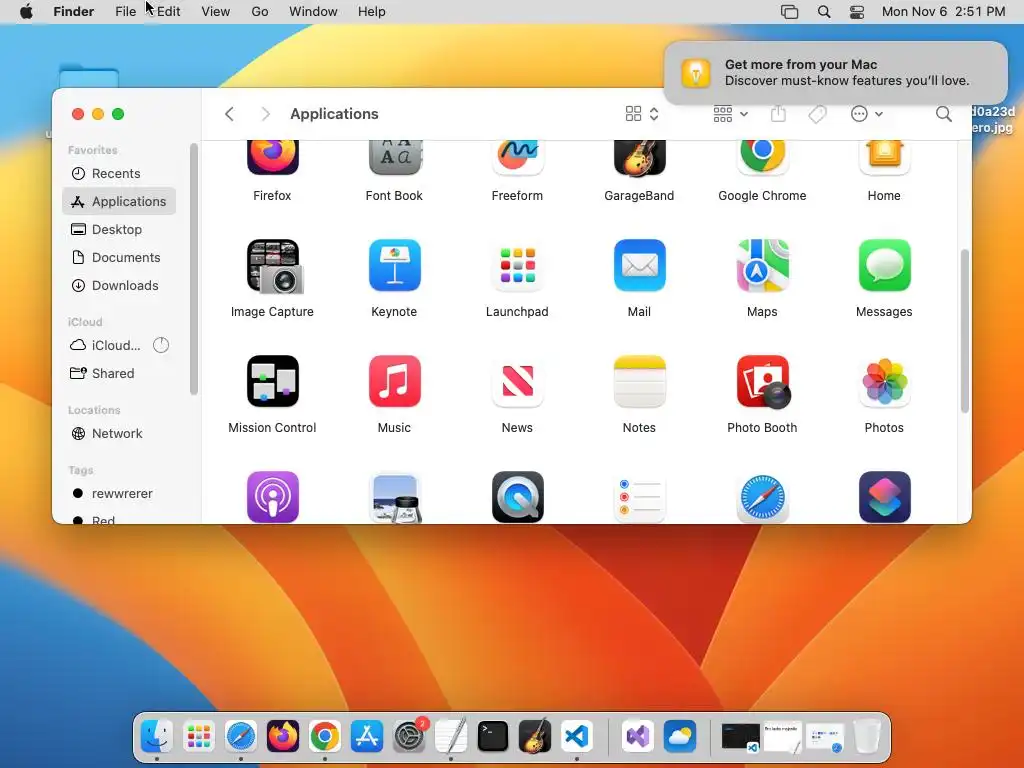Select the QuickTime Player app icon
Viewport: 1024px width, 768px height.
tap(517, 497)
